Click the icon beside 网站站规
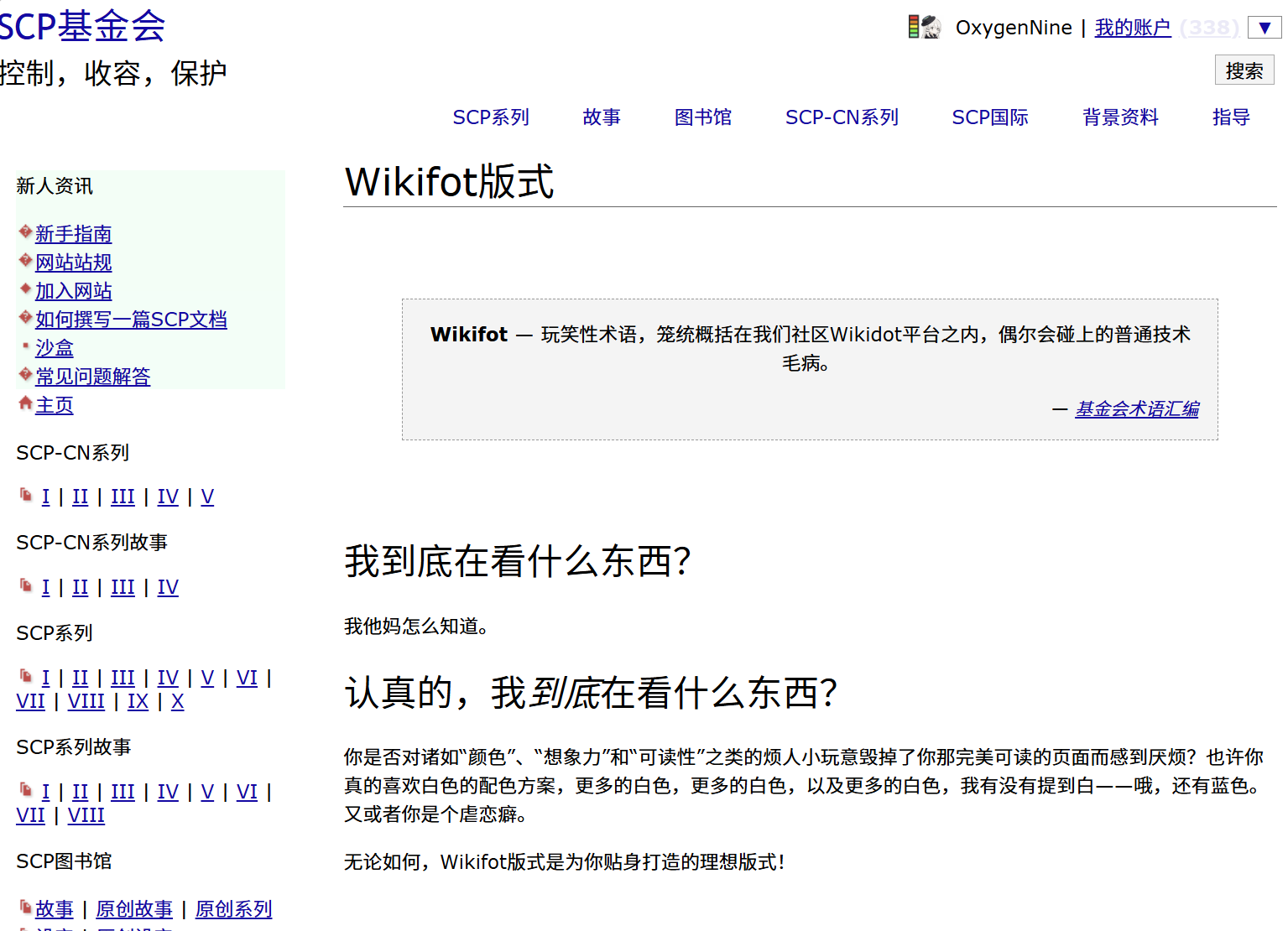The width and height of the screenshot is (1288, 931). click(x=25, y=260)
